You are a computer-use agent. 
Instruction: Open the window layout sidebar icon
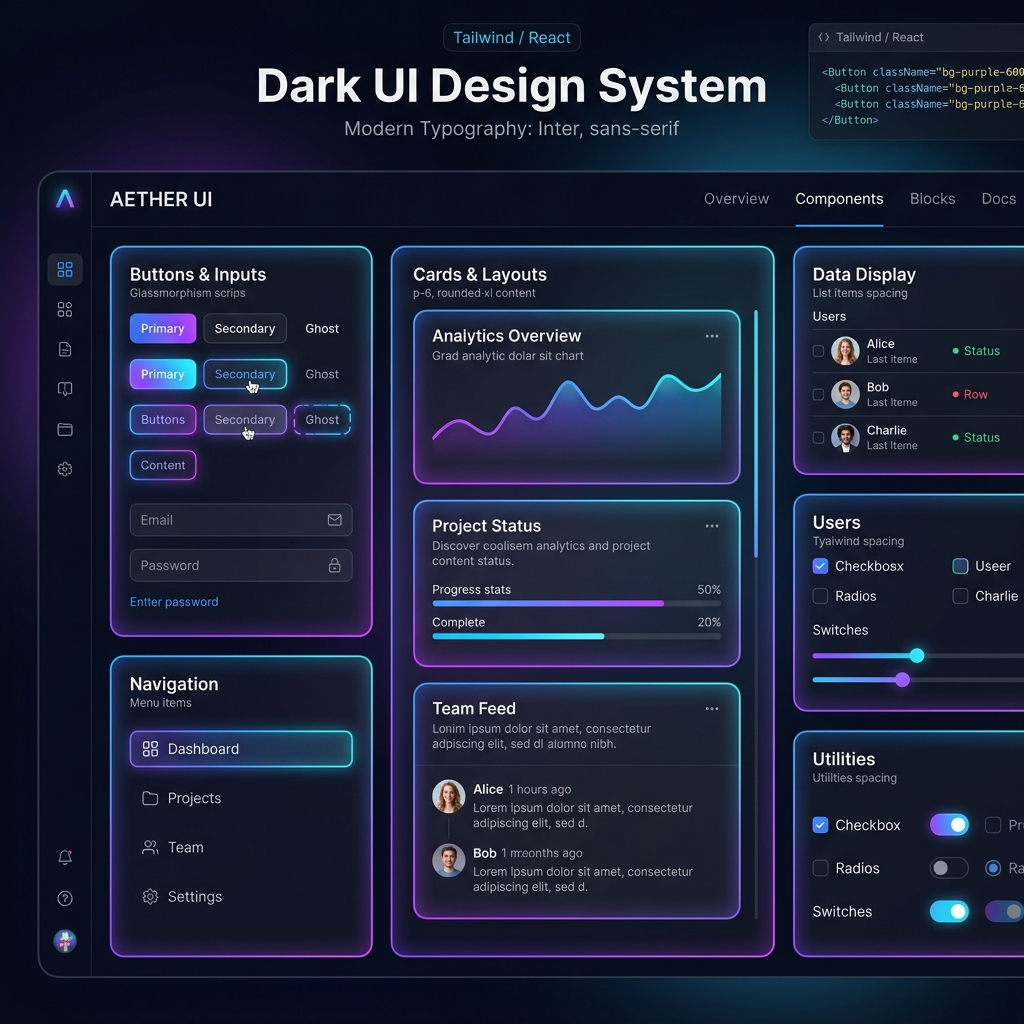click(65, 429)
